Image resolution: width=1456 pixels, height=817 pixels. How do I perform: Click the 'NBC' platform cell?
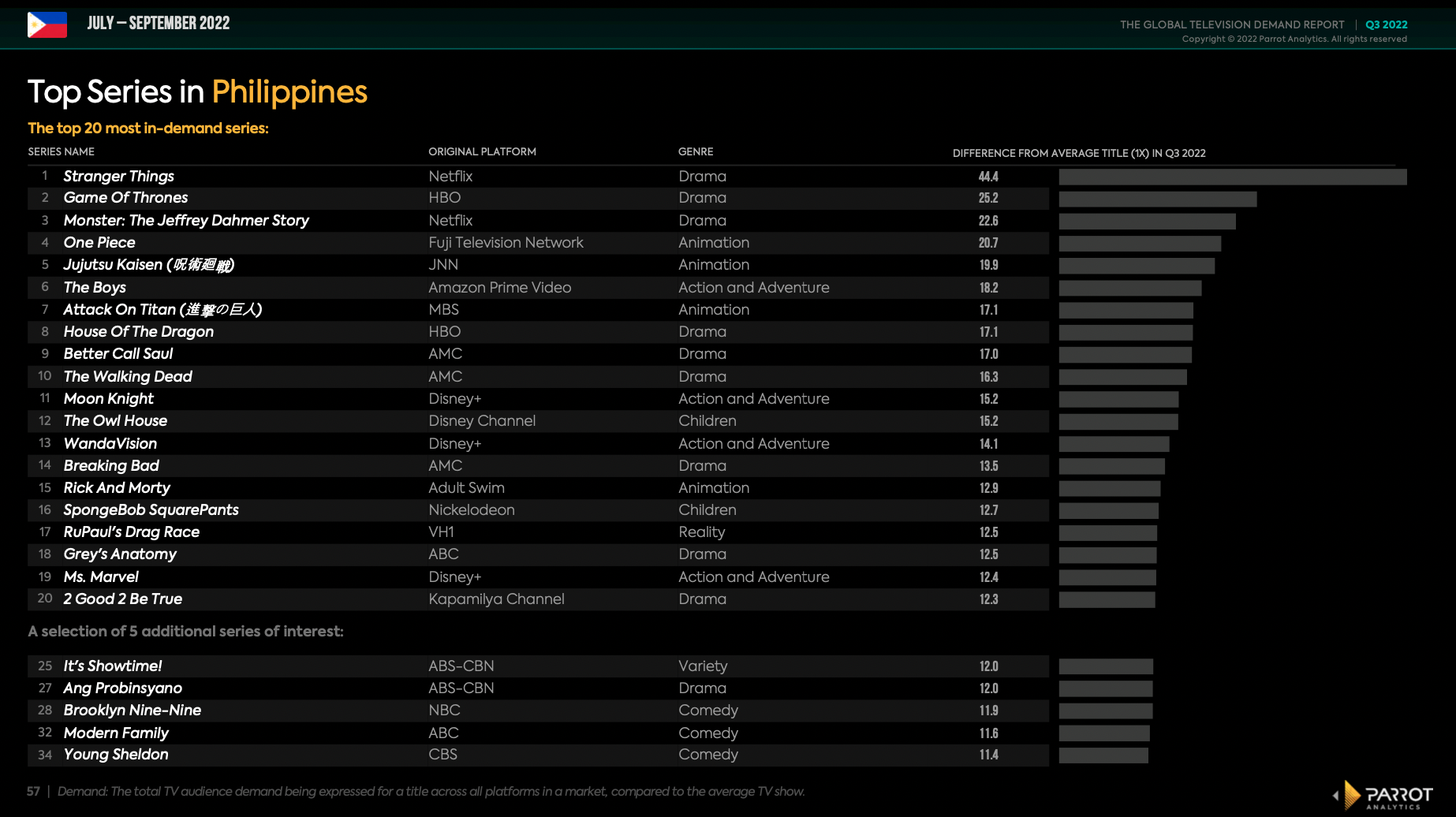(445, 711)
